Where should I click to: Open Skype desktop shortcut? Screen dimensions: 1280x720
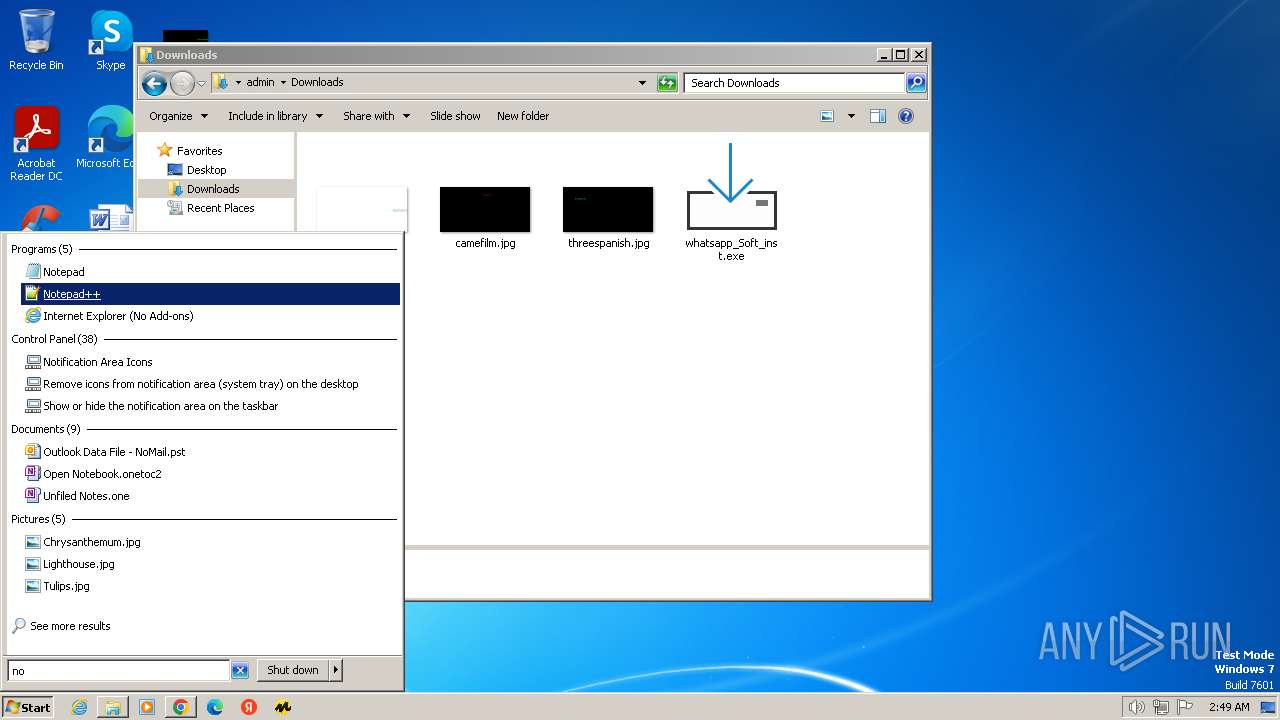110,40
